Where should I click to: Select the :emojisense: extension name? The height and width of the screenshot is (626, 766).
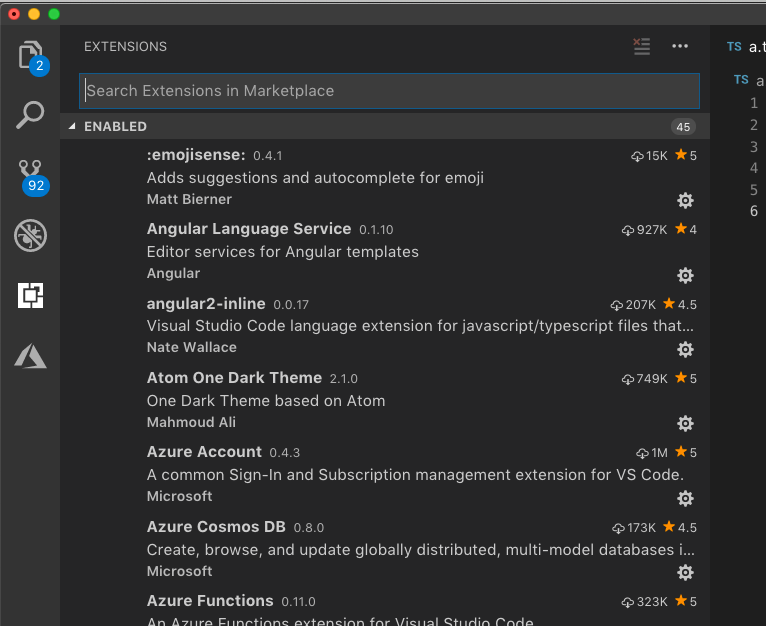[x=196, y=155]
